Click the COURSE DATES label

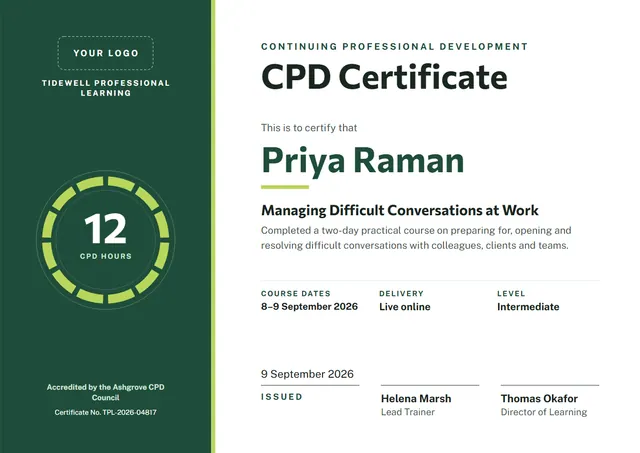pos(296,293)
